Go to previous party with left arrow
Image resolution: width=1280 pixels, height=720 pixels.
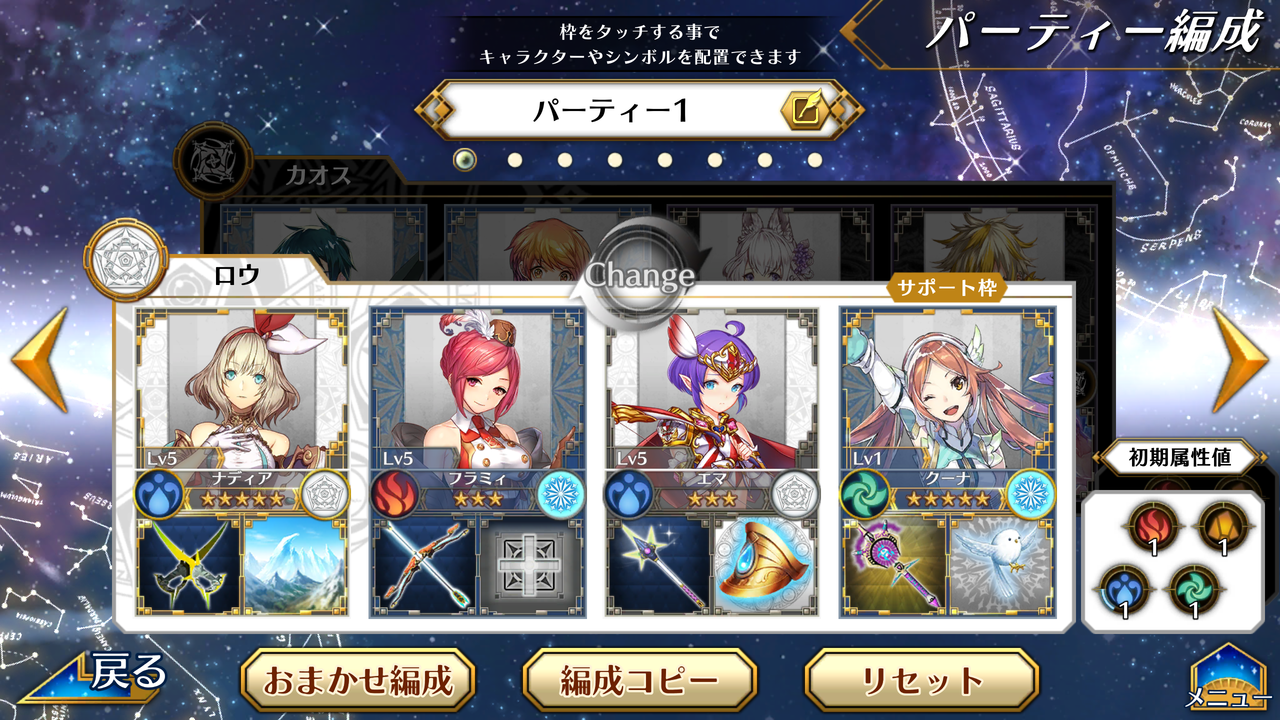point(40,360)
